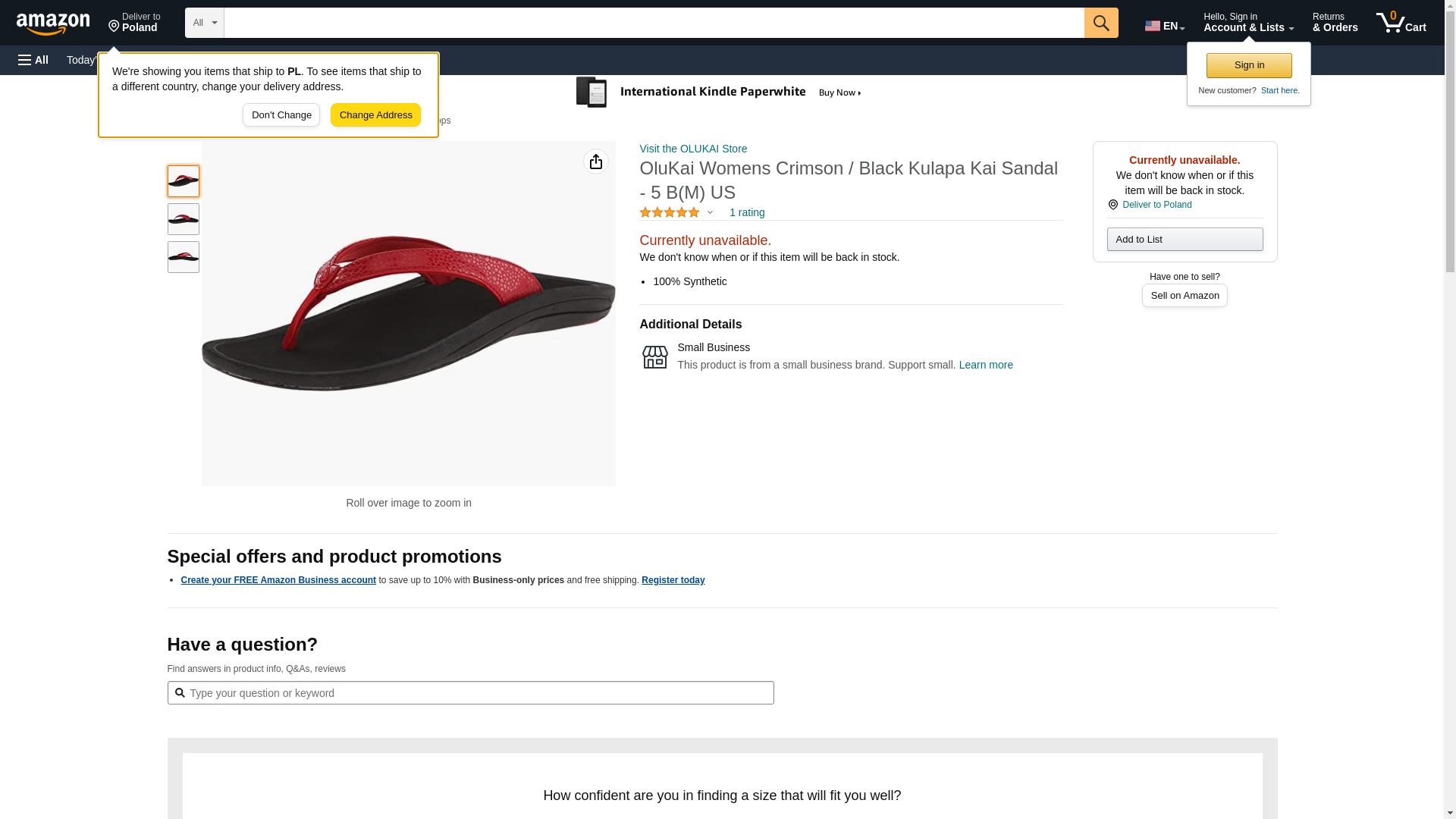Expand the All search category dropdown
This screenshot has height=819, width=1456.
click(205, 23)
